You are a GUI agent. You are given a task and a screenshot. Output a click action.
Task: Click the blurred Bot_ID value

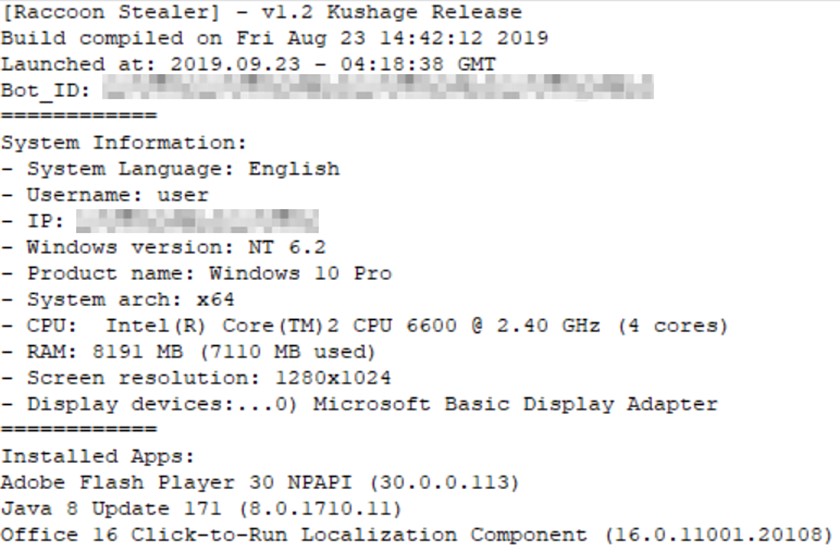(x=378, y=90)
